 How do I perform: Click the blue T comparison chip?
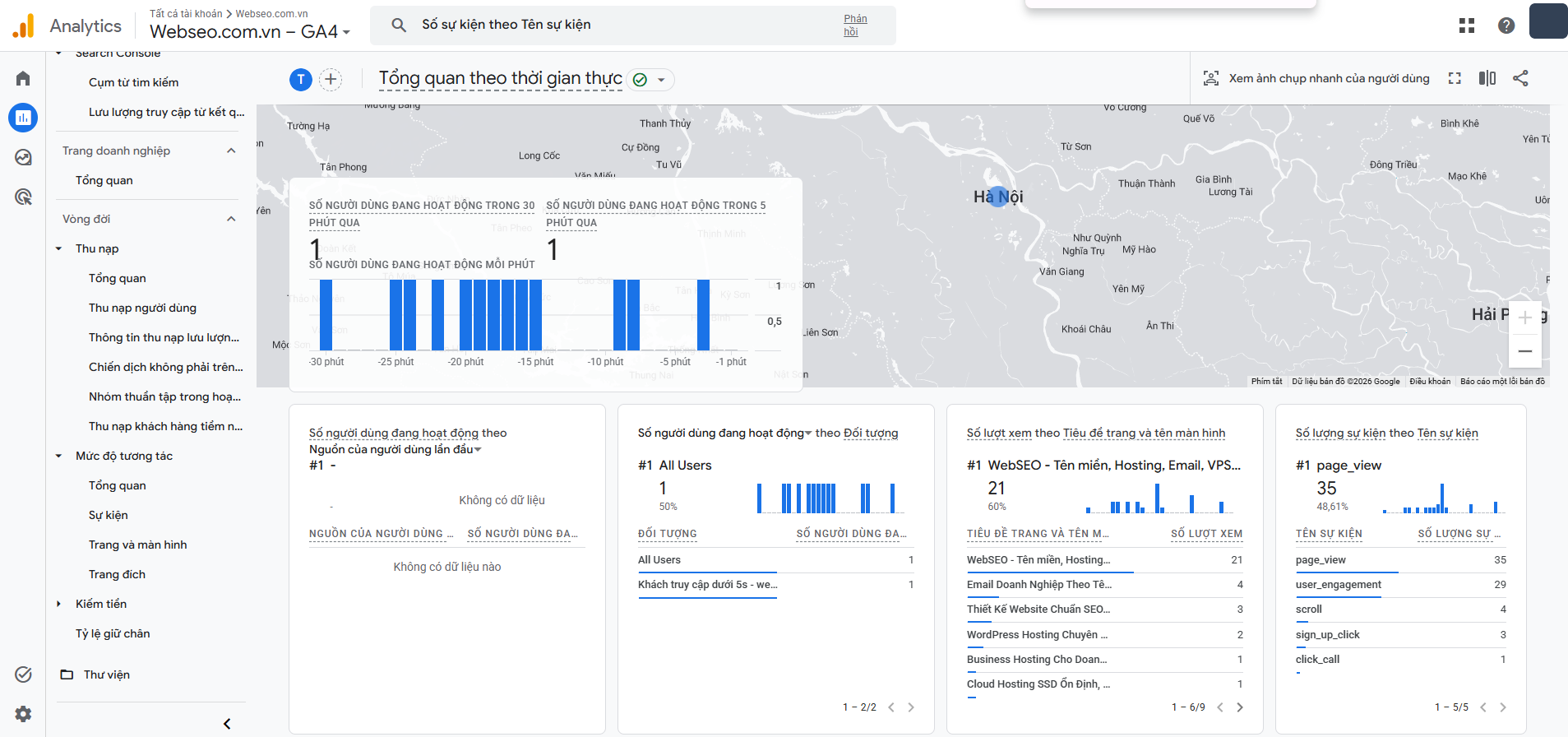coord(301,80)
